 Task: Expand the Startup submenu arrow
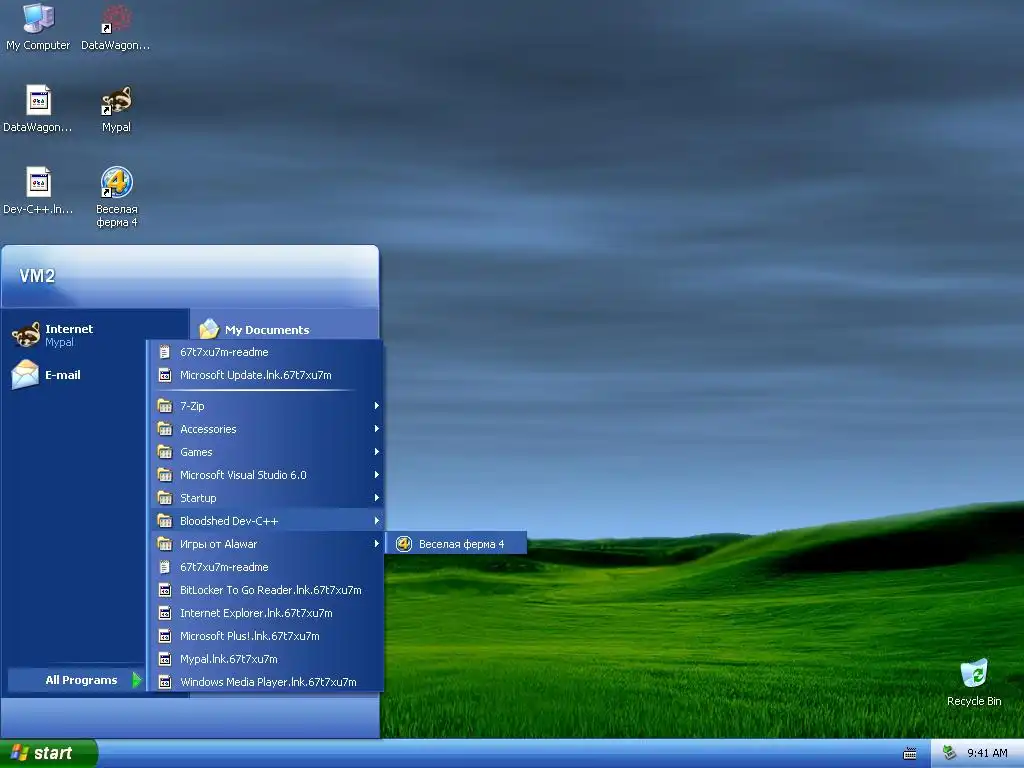pyautogui.click(x=376, y=498)
